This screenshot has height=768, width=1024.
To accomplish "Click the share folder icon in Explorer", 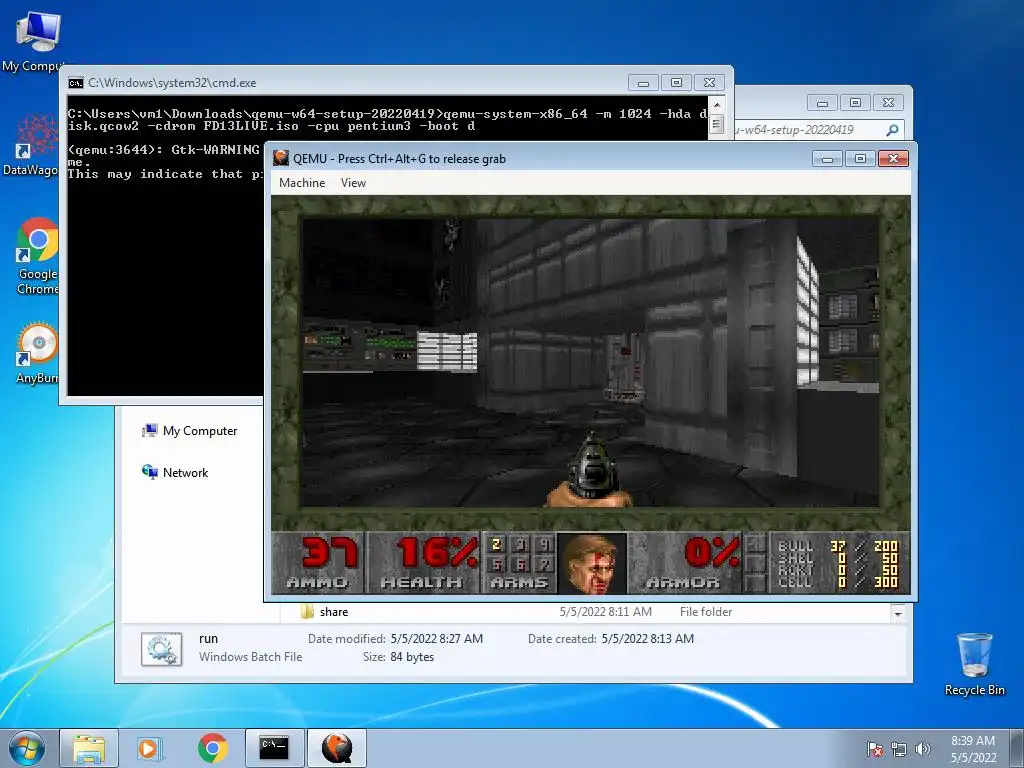I will 307,612.
